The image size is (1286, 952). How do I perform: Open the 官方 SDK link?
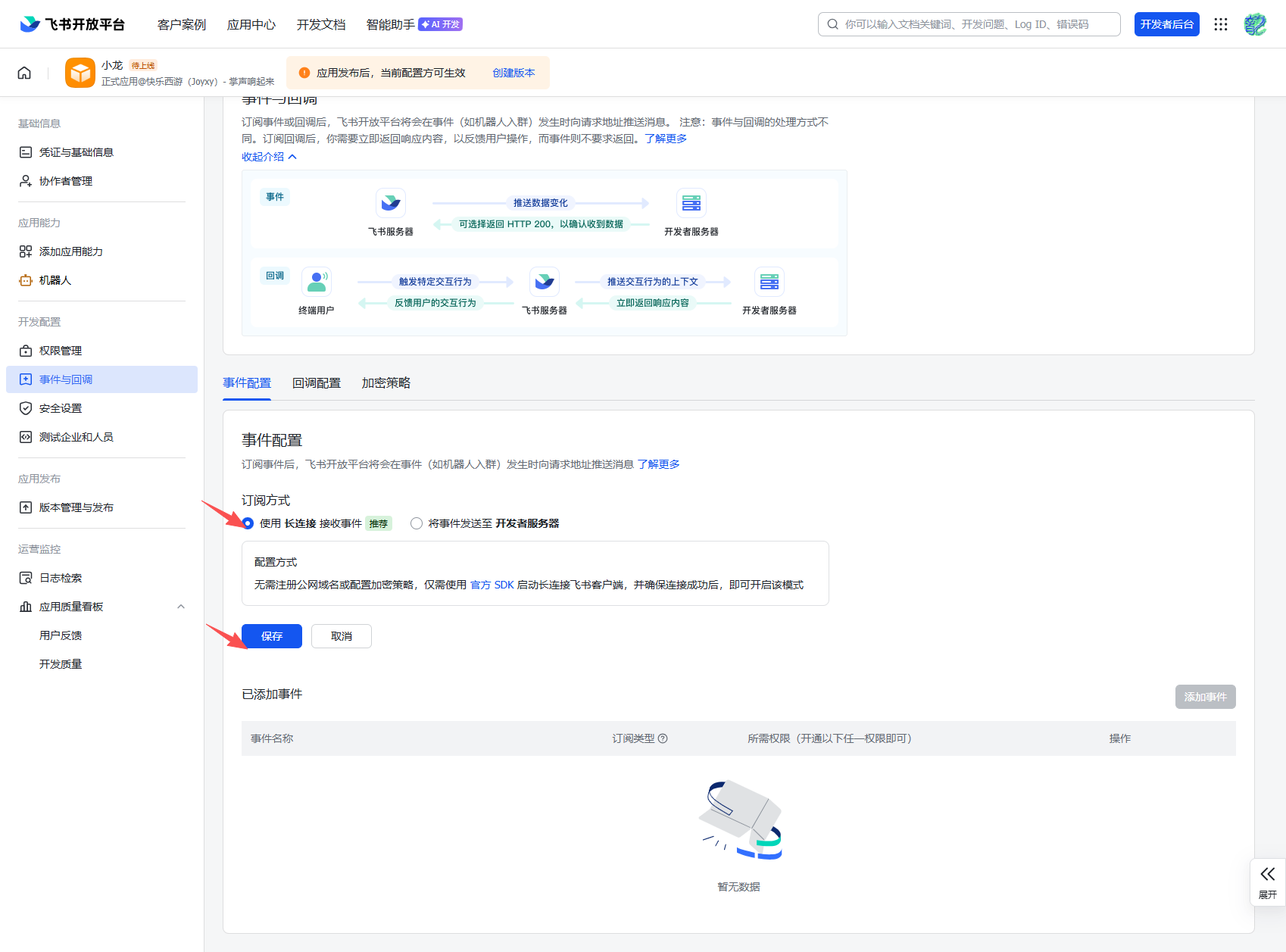492,585
